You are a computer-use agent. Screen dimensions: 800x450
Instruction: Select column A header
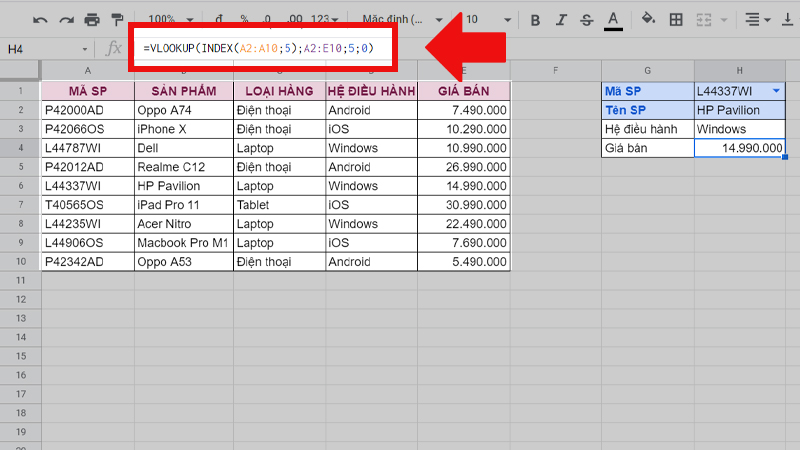pyautogui.click(x=88, y=70)
